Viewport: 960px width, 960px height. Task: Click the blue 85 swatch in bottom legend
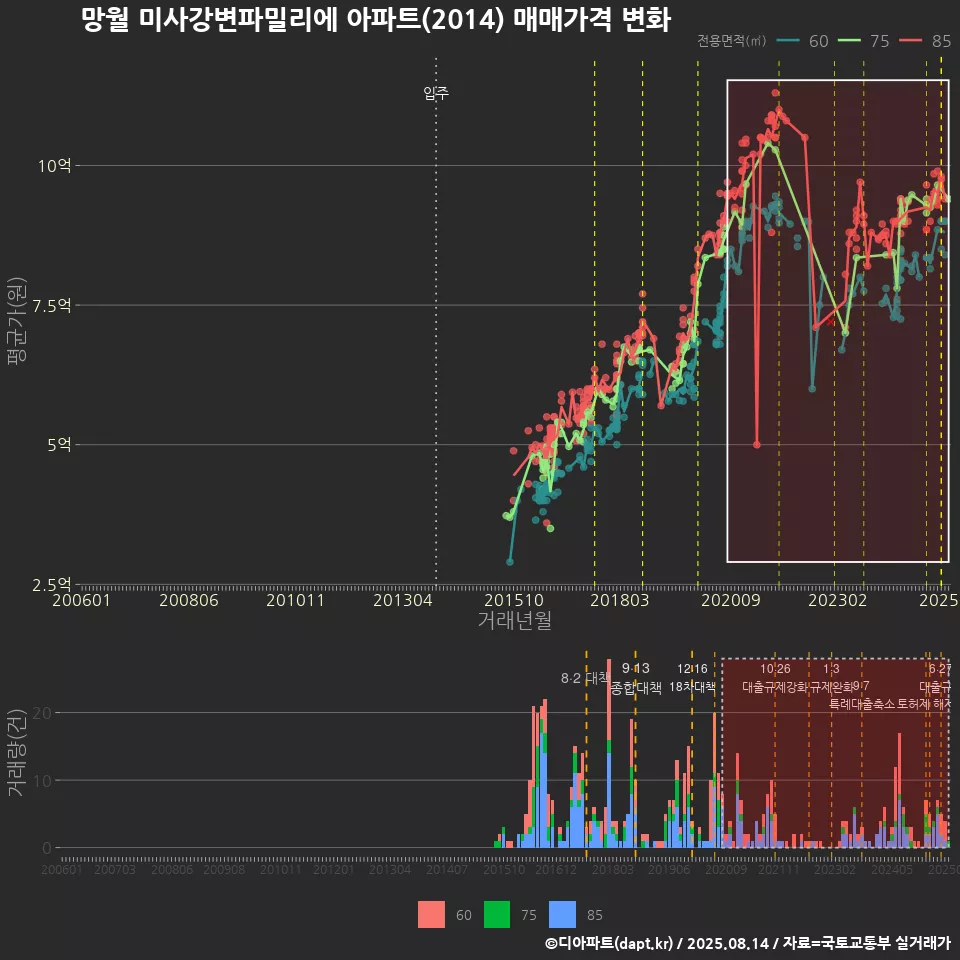pos(562,915)
